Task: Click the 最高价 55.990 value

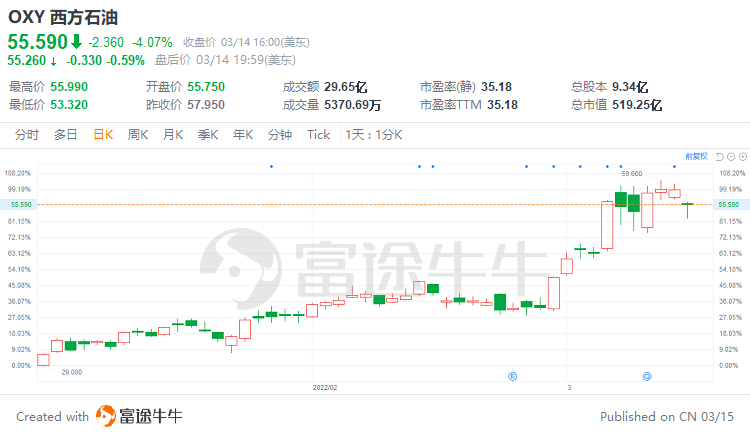Action: 69,87
